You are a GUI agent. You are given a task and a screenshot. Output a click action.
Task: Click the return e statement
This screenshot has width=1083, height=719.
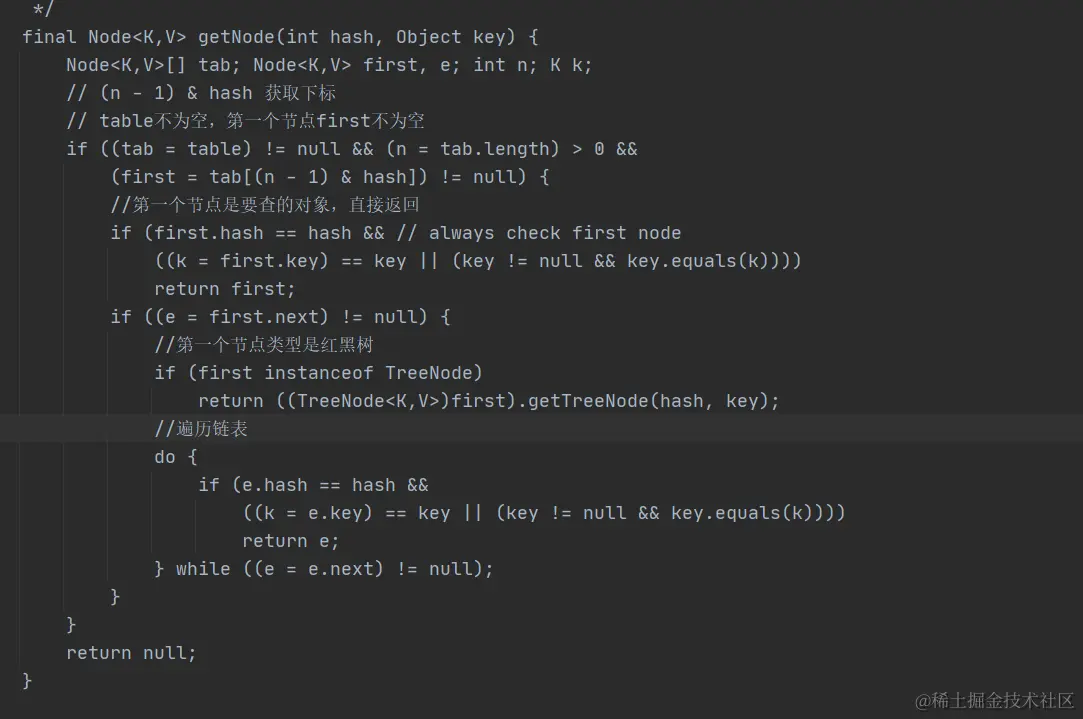tap(291, 541)
